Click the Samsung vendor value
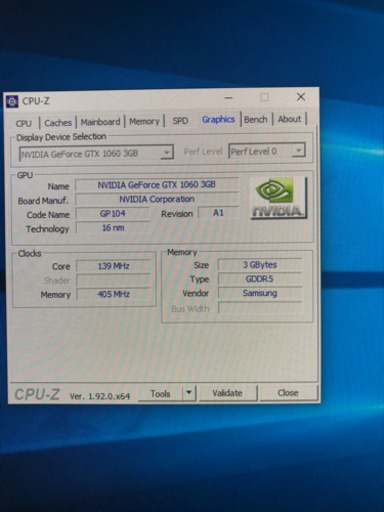 tap(260, 293)
